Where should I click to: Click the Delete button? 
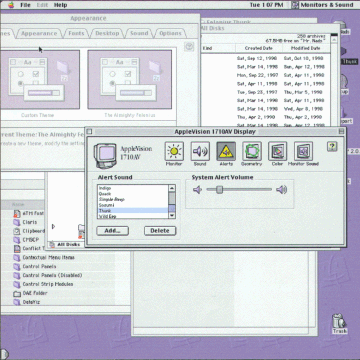pyautogui.click(x=160, y=231)
